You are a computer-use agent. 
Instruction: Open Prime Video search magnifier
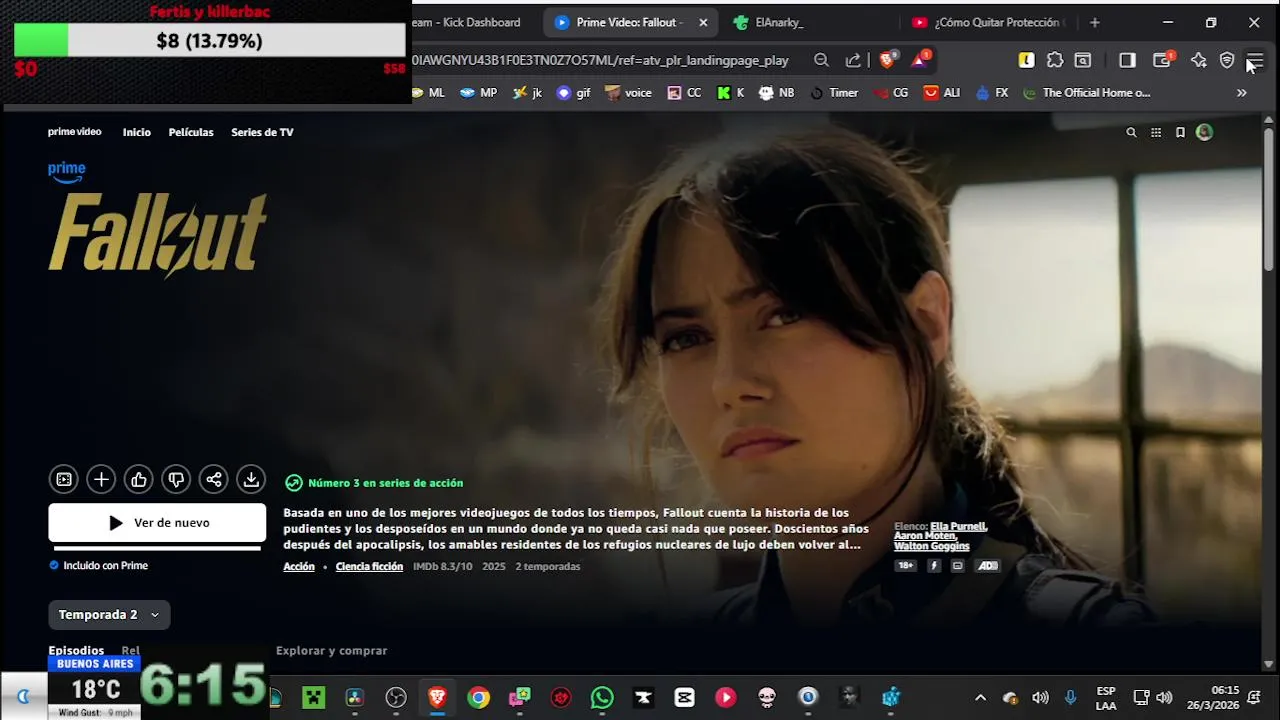click(1131, 132)
